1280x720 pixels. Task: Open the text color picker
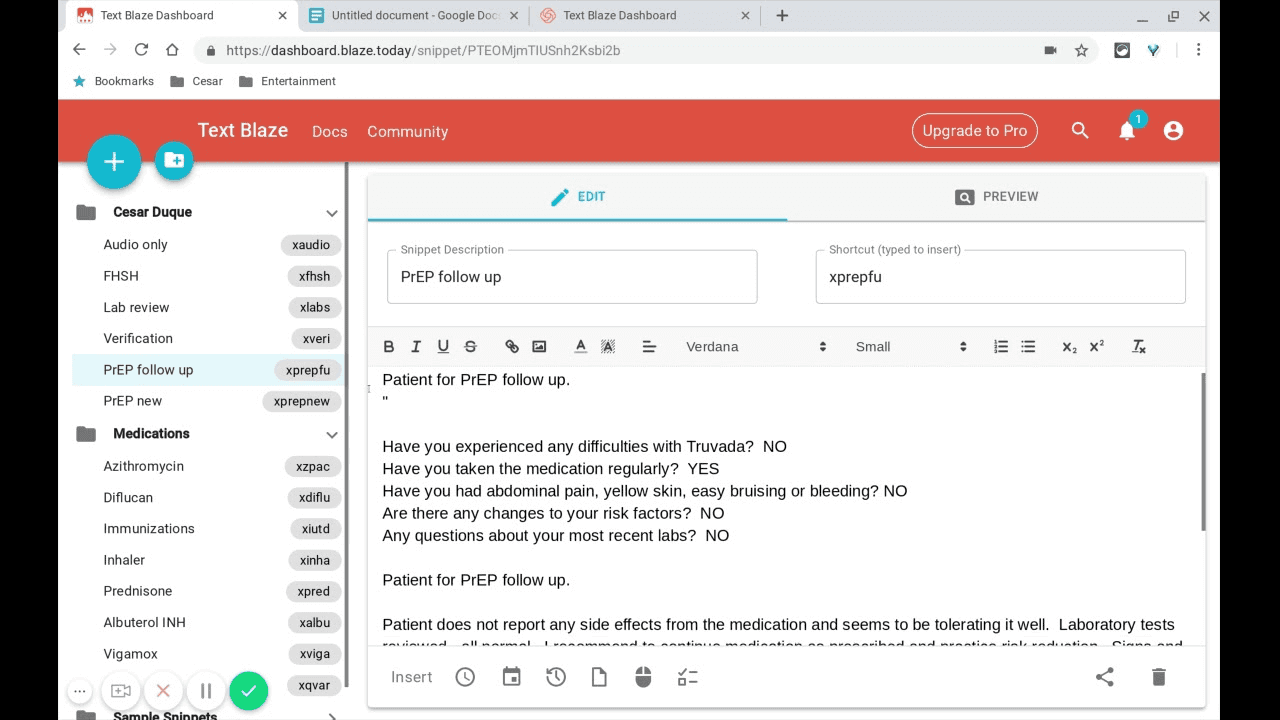coord(580,347)
